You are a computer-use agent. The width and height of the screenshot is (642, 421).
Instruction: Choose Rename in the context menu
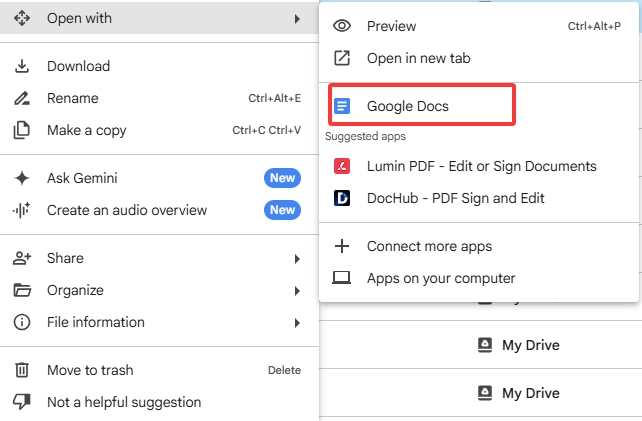(159, 98)
